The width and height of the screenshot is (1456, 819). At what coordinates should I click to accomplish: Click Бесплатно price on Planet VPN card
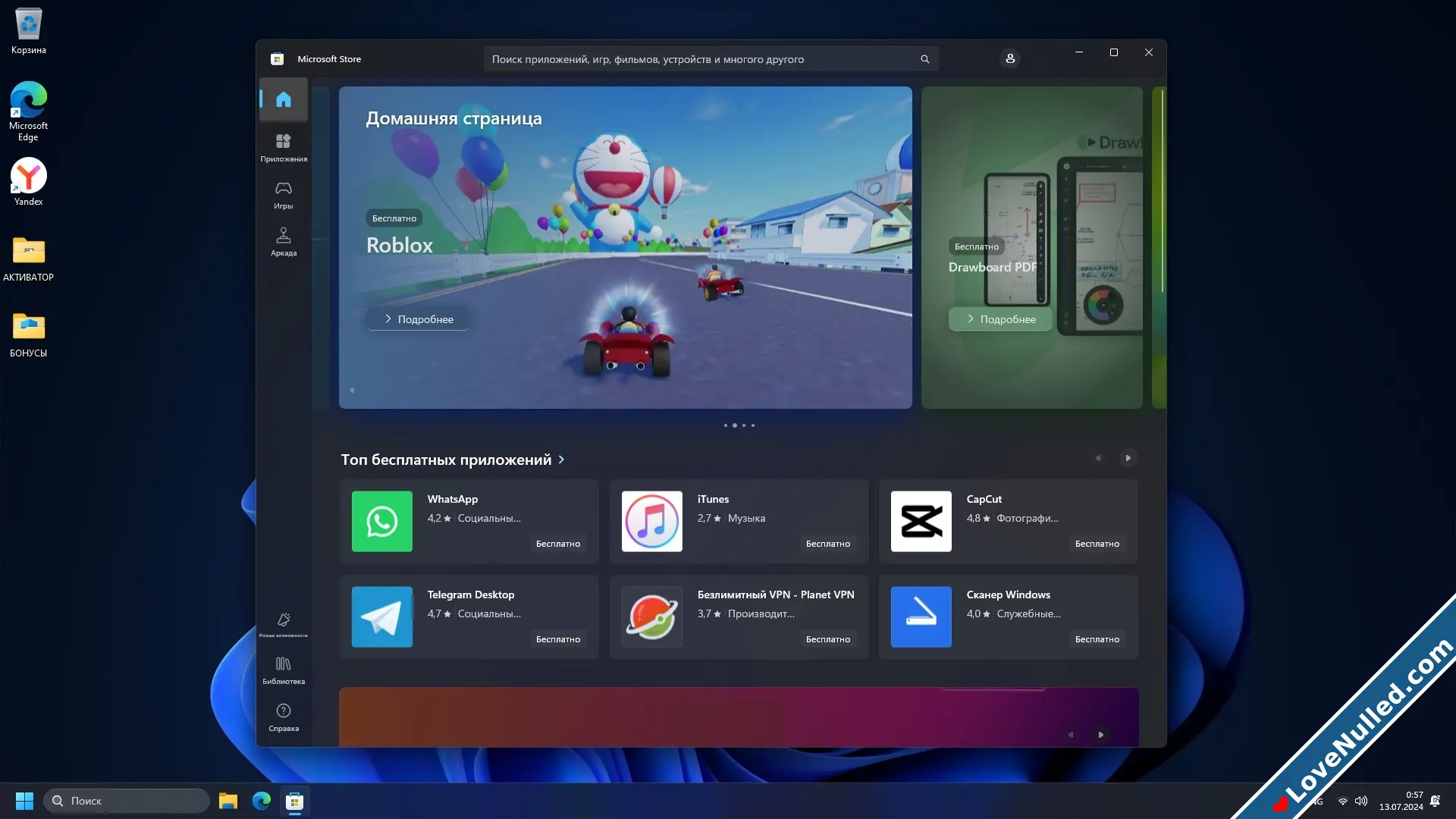point(828,639)
